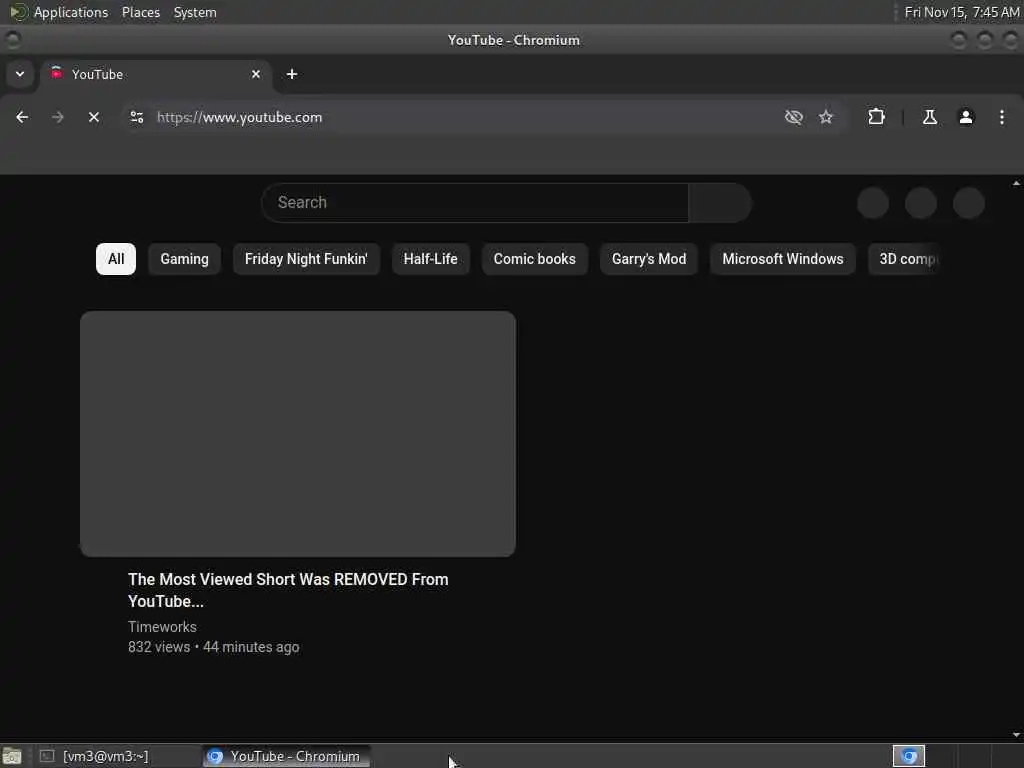Image resolution: width=1024 pixels, height=768 pixels.
Task: Click the clock showing Fri Nov 15
Action: tap(962, 12)
